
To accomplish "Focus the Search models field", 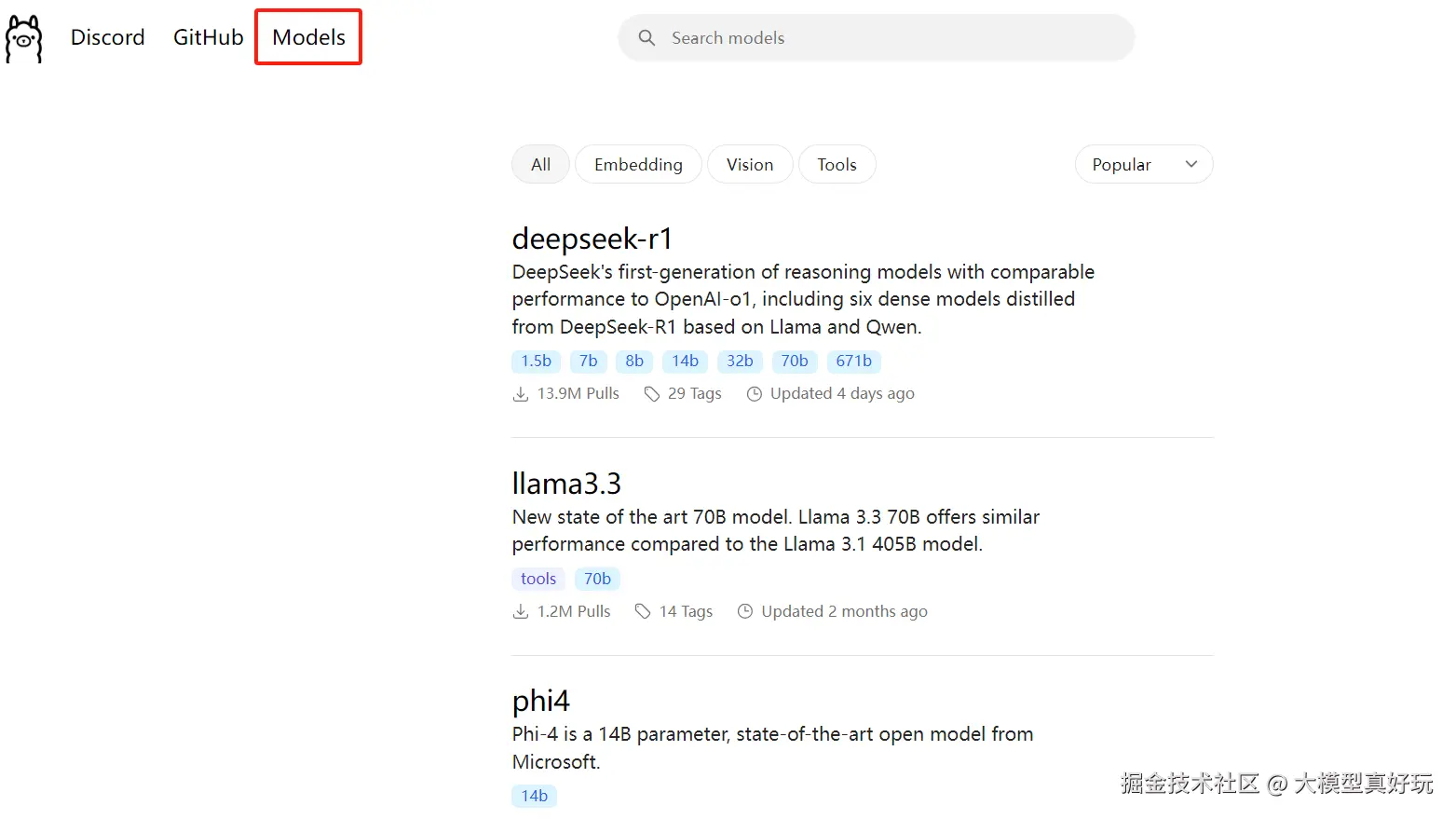I will tap(877, 37).
